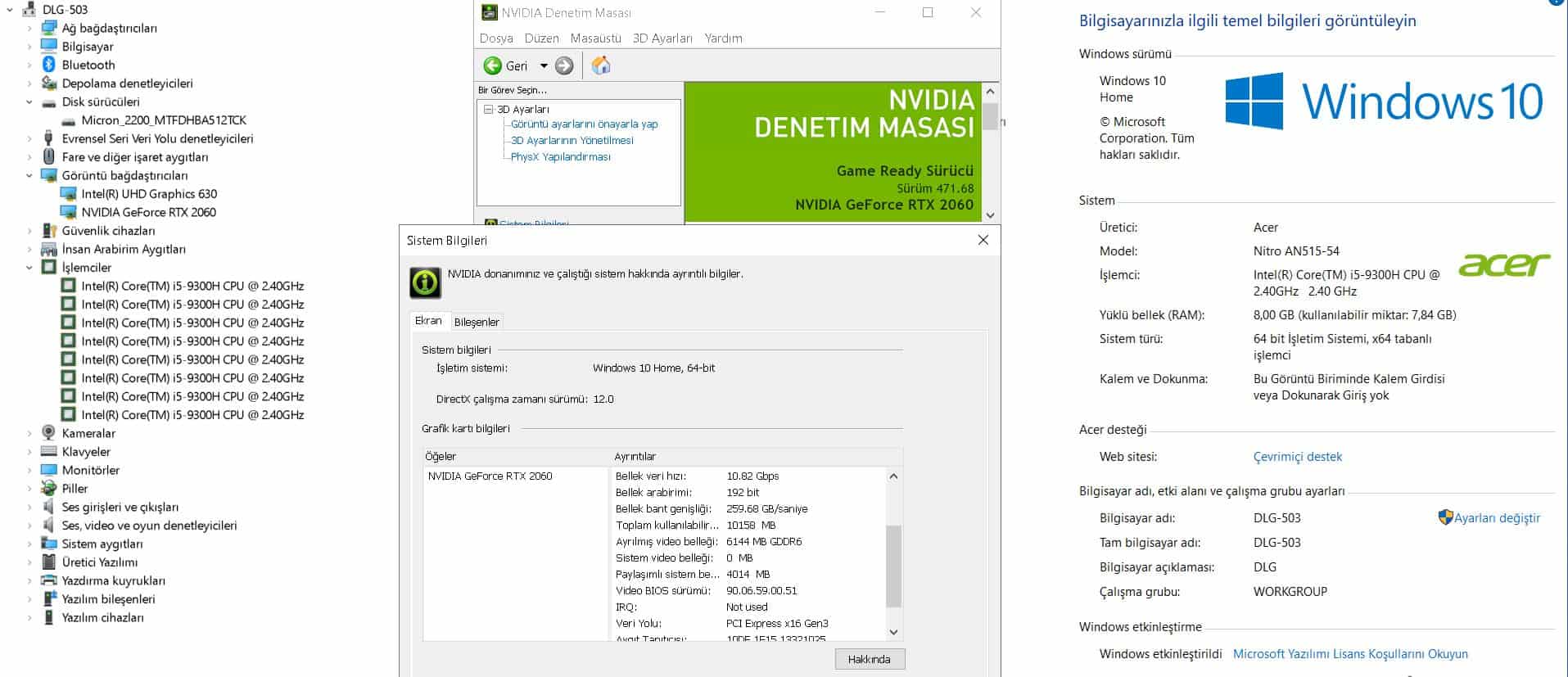Click the shield icon beside Ayarları değiştir
1568x677 pixels.
[1445, 517]
